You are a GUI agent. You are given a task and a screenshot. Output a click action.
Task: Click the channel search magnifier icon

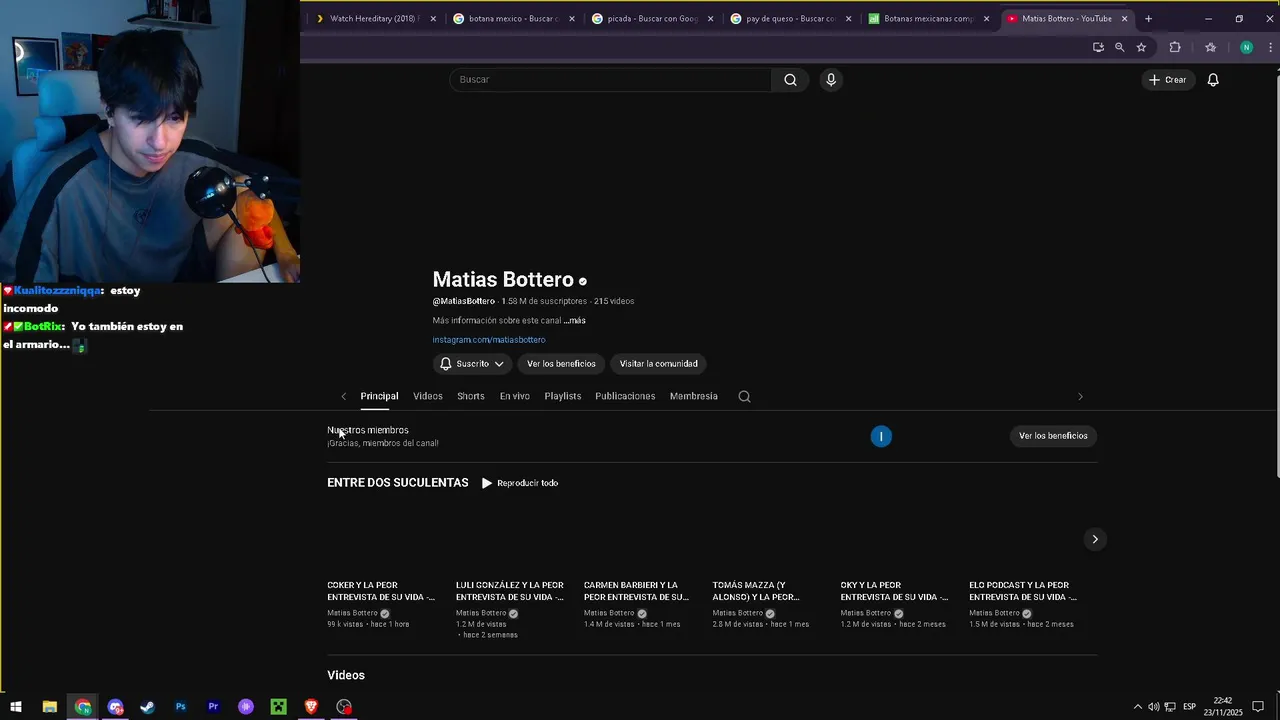744,396
